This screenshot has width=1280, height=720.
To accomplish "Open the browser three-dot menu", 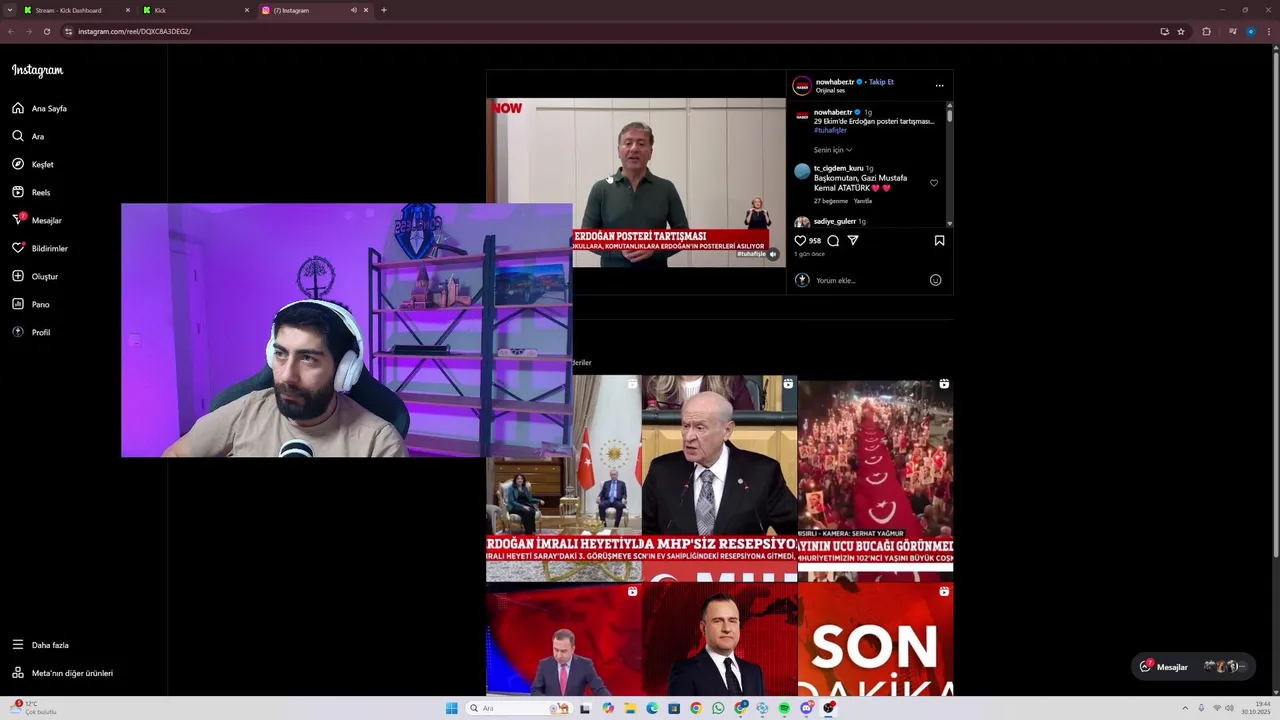I will pyautogui.click(x=1270, y=31).
